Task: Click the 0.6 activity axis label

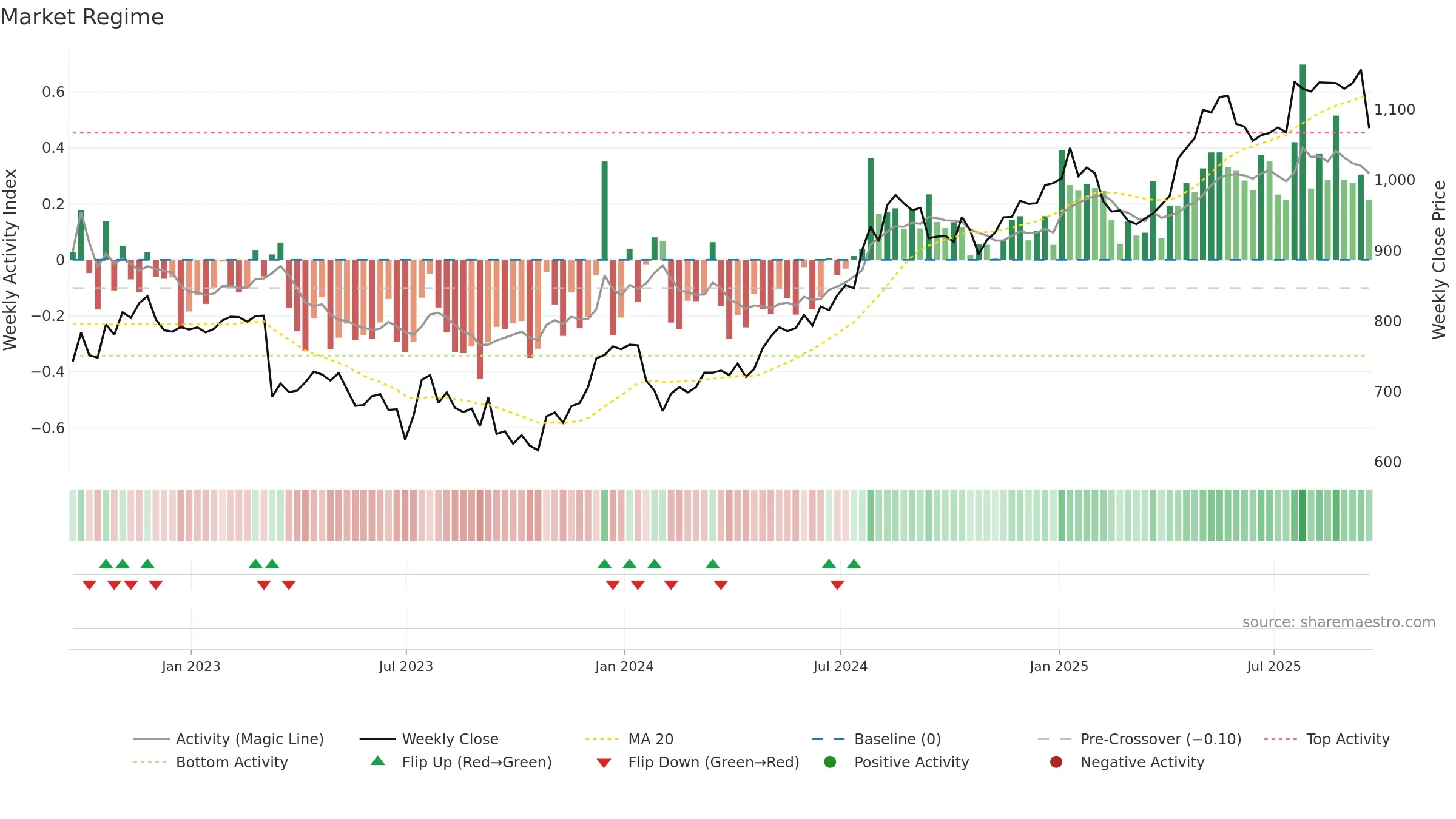Action: [53, 92]
